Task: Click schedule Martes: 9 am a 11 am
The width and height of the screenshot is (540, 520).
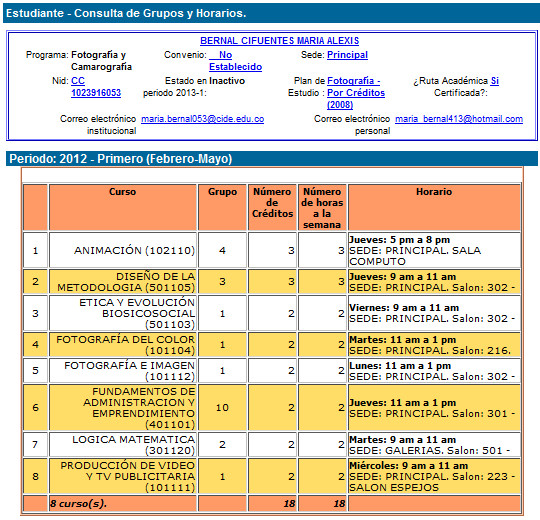Action: point(402,439)
